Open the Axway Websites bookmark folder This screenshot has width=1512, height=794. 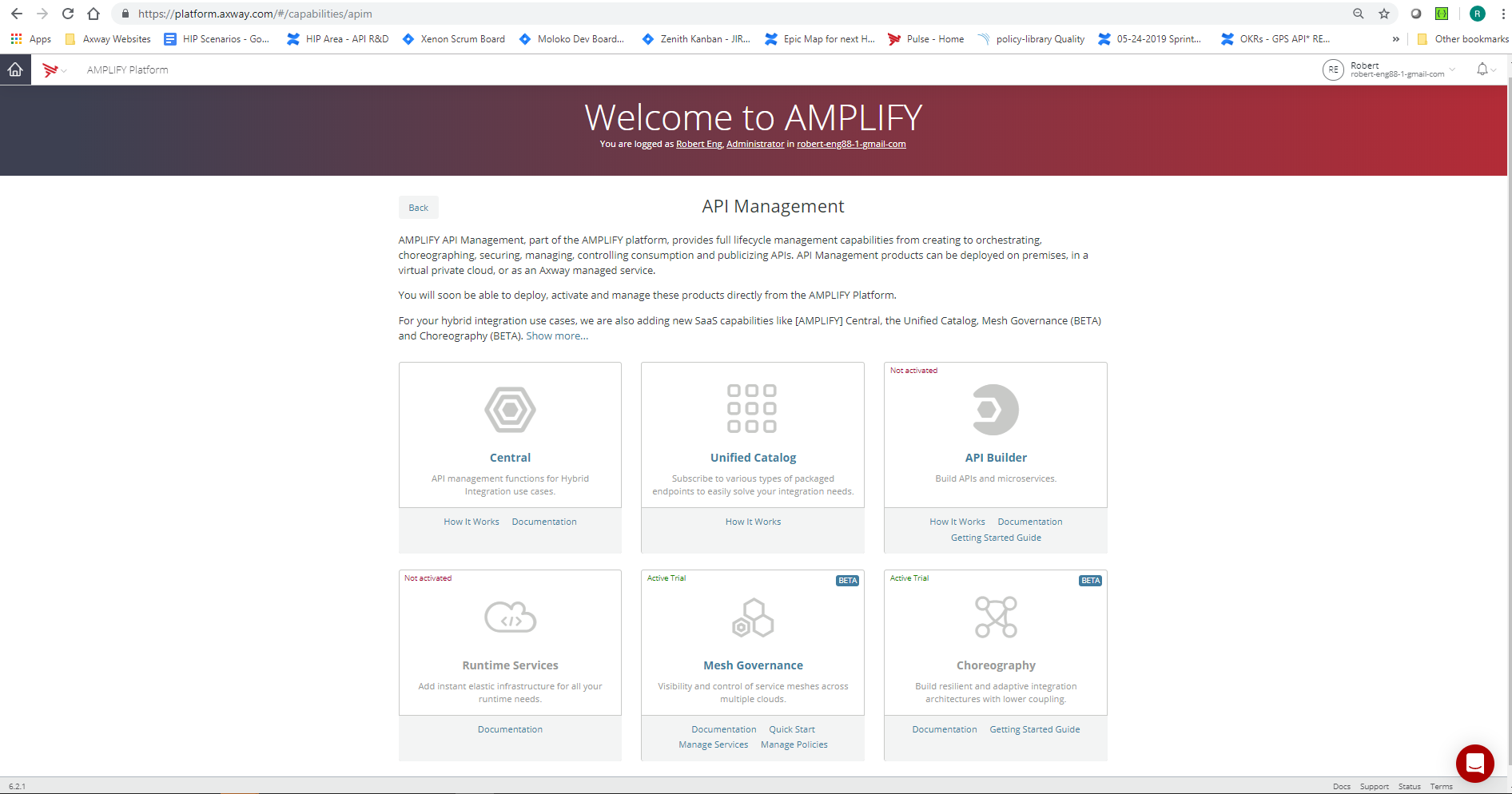point(107,39)
